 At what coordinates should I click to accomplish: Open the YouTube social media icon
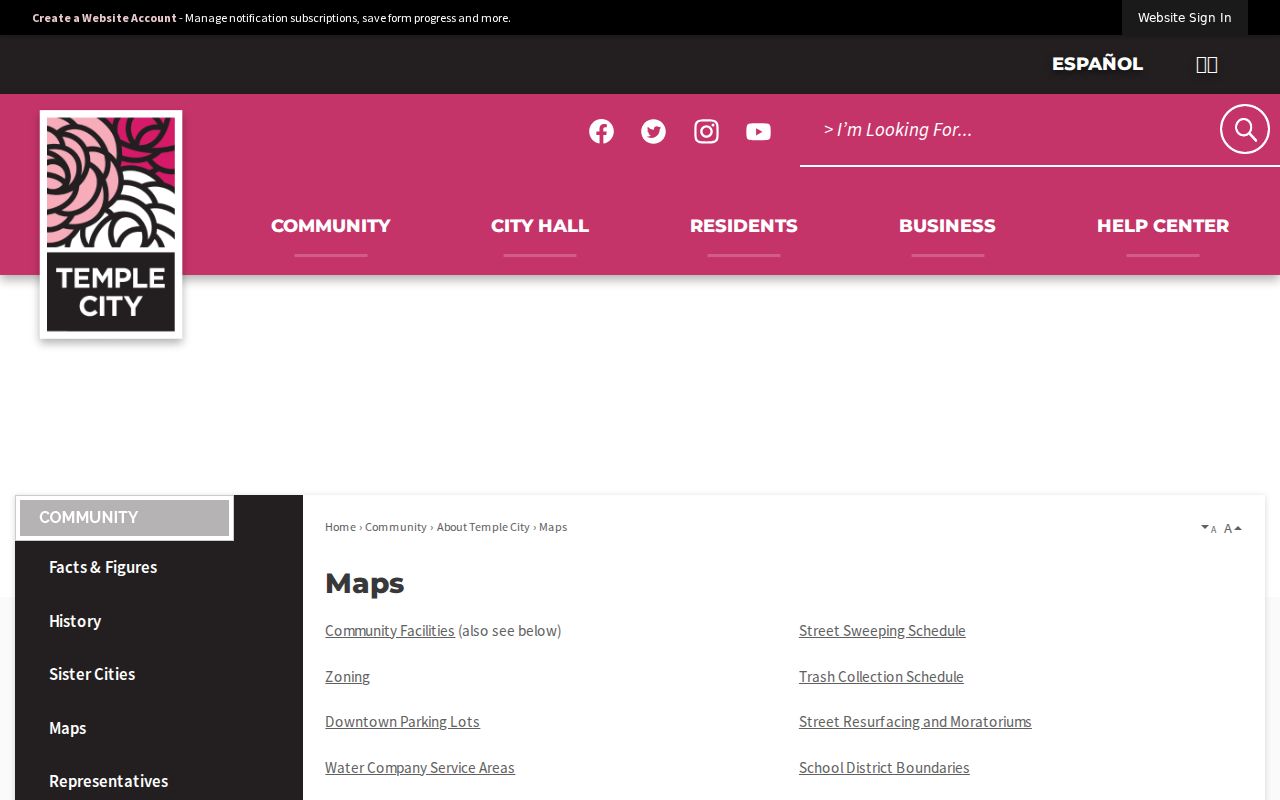point(758,131)
